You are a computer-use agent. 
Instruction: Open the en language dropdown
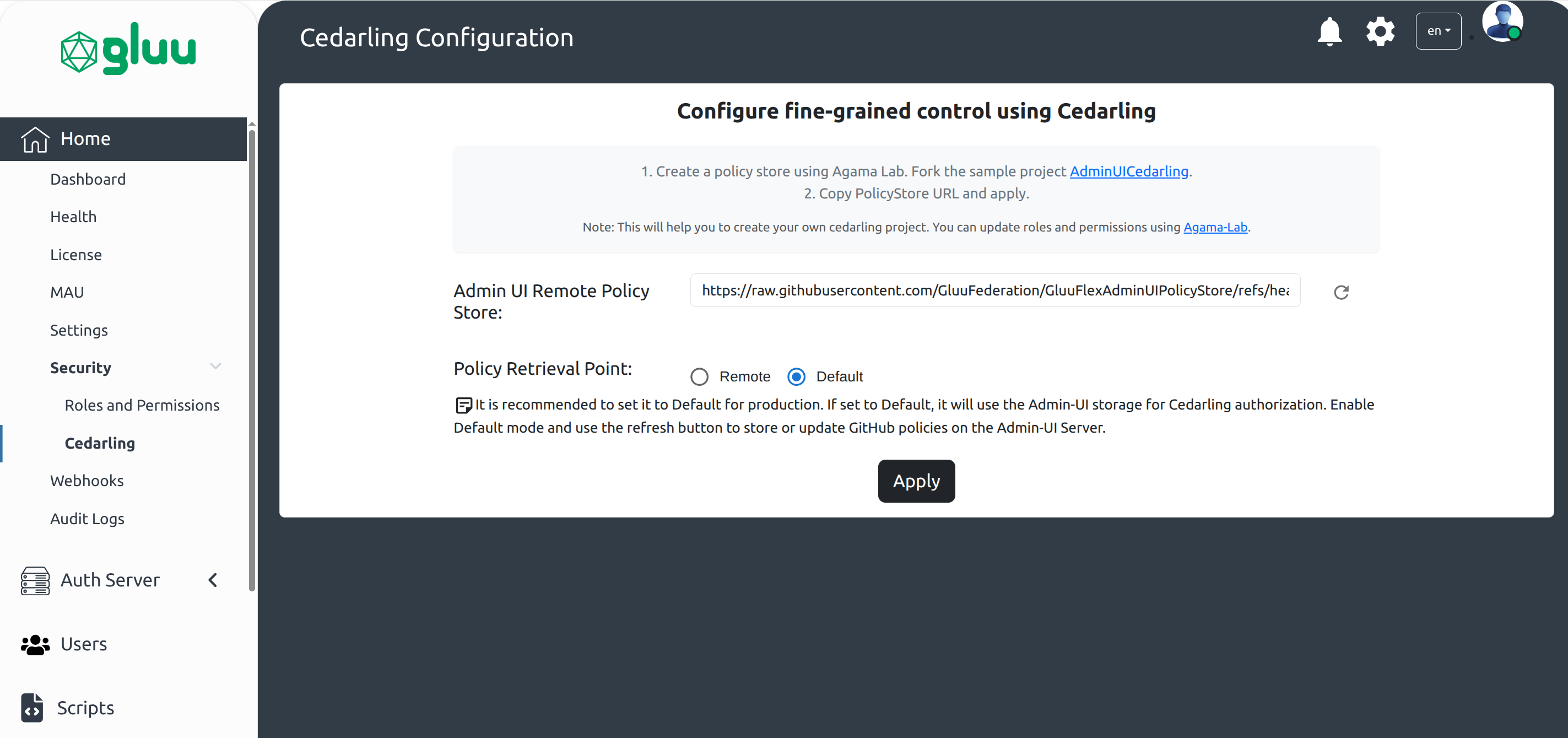pyautogui.click(x=1438, y=31)
